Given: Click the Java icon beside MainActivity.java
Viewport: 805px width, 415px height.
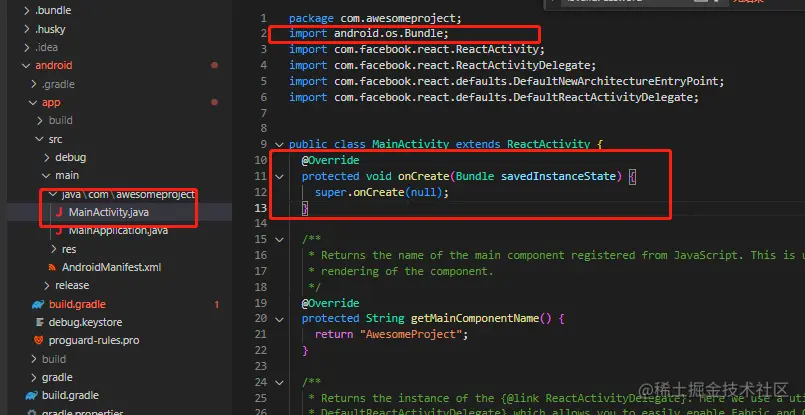Looking at the screenshot, I should 59,212.
